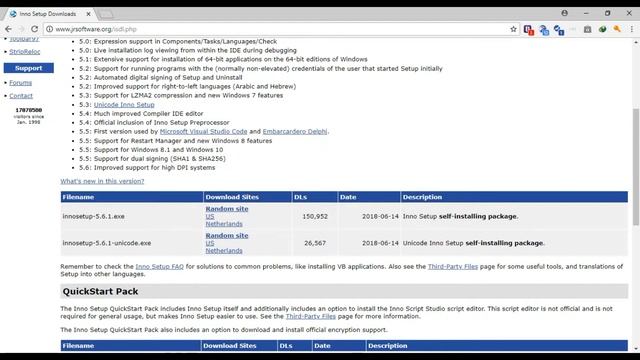The height and width of the screenshot is (360, 640).
Task: Open the light-blue badged extension icon
Action: 544,30
